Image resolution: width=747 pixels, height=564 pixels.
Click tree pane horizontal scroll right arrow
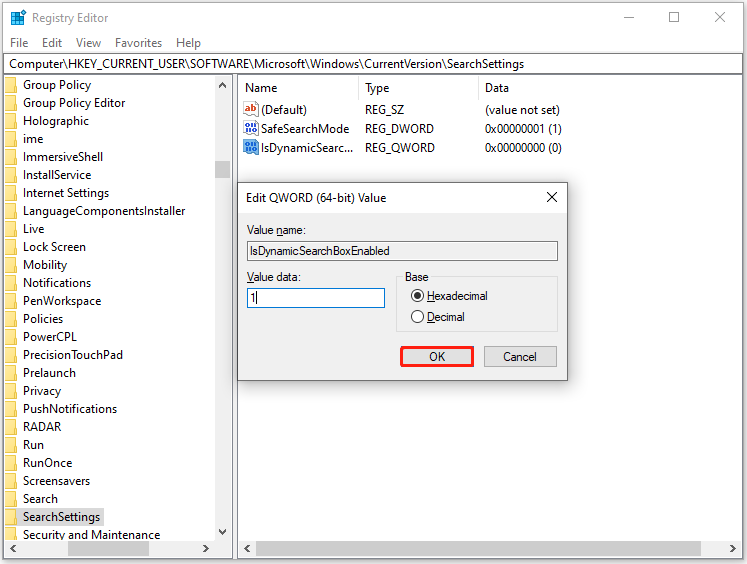pos(206,548)
